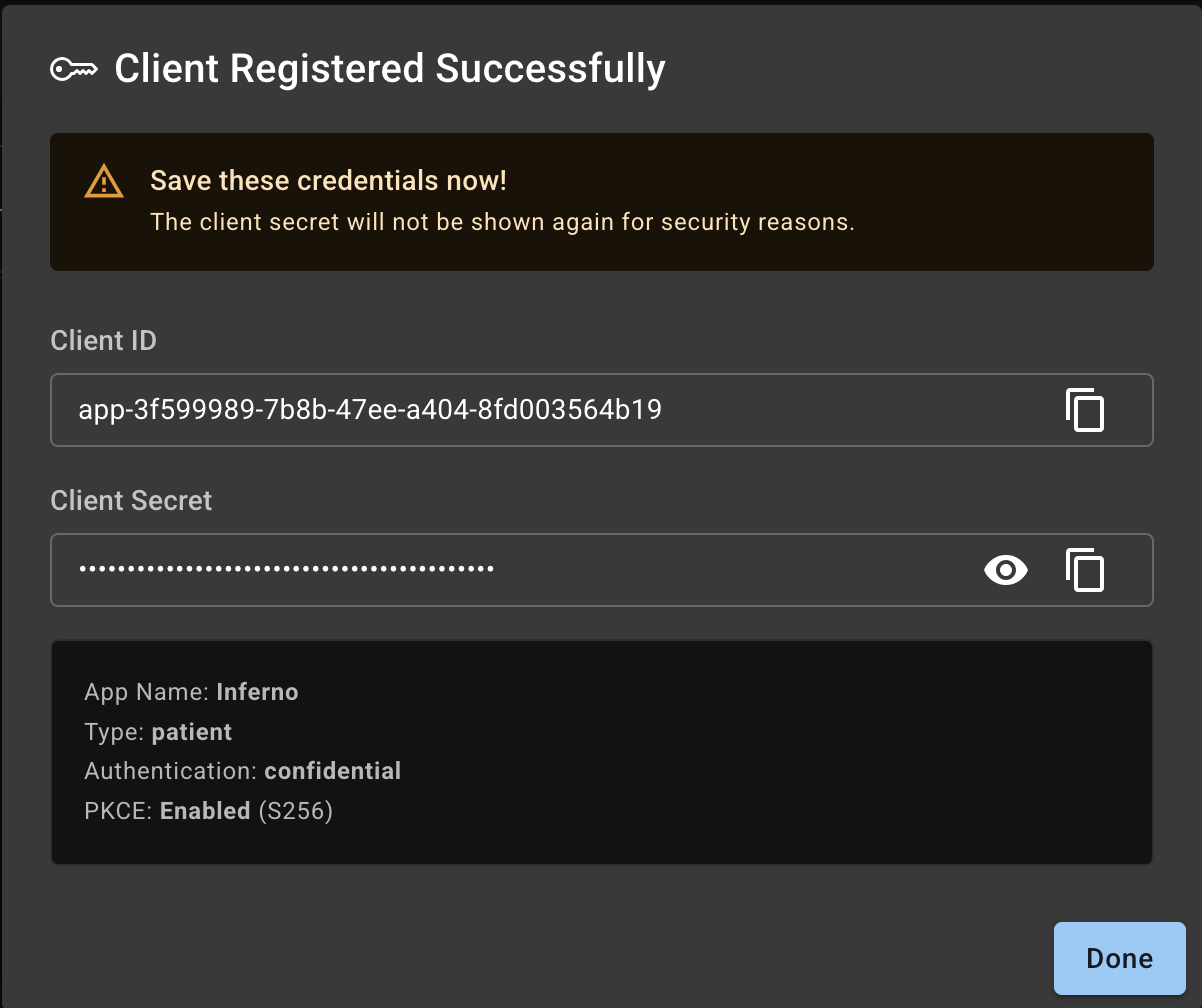Click the dotted secret mask characters
Viewport: 1202px width, 1008px height.
click(286, 570)
